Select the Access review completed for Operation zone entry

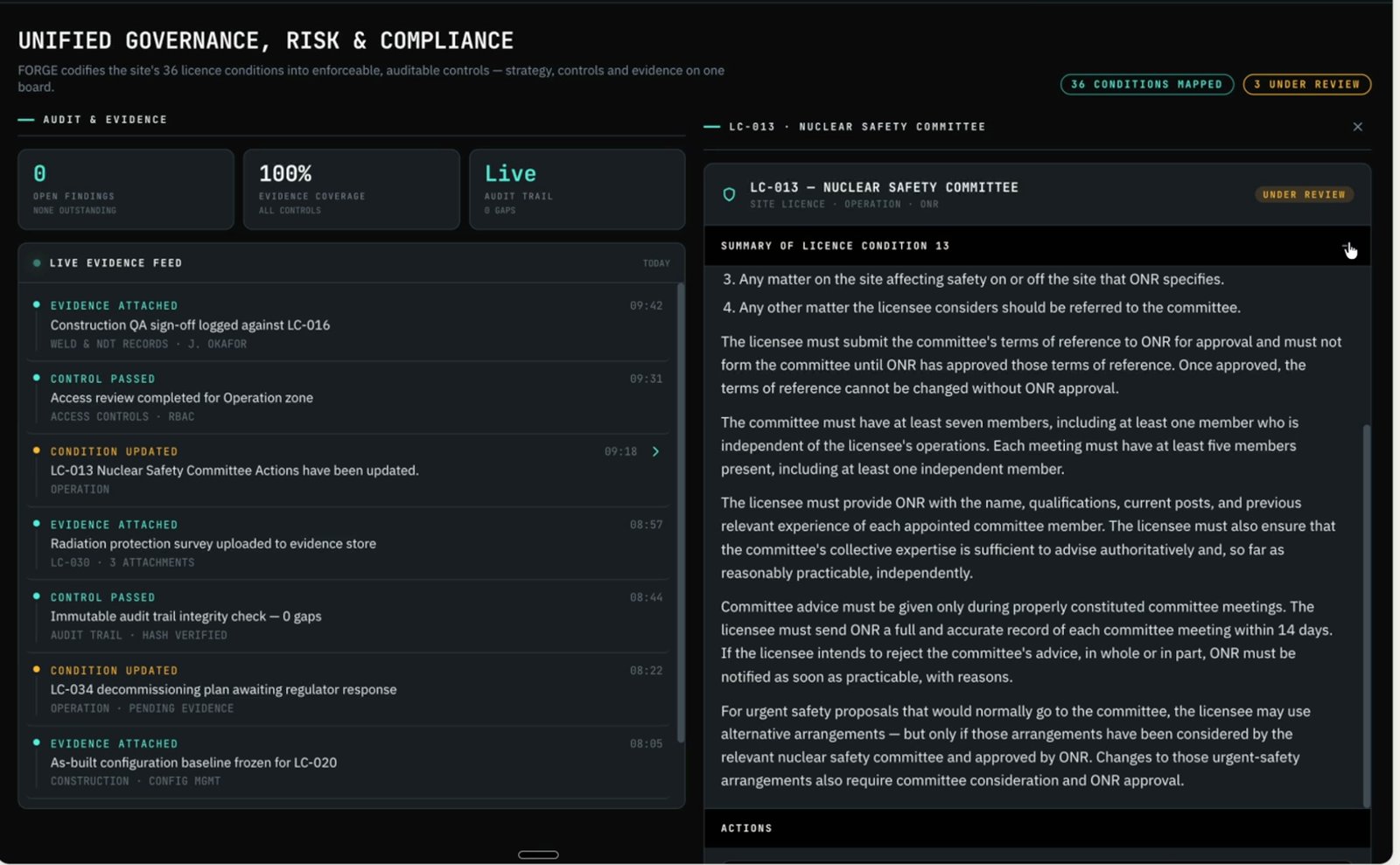(348, 397)
